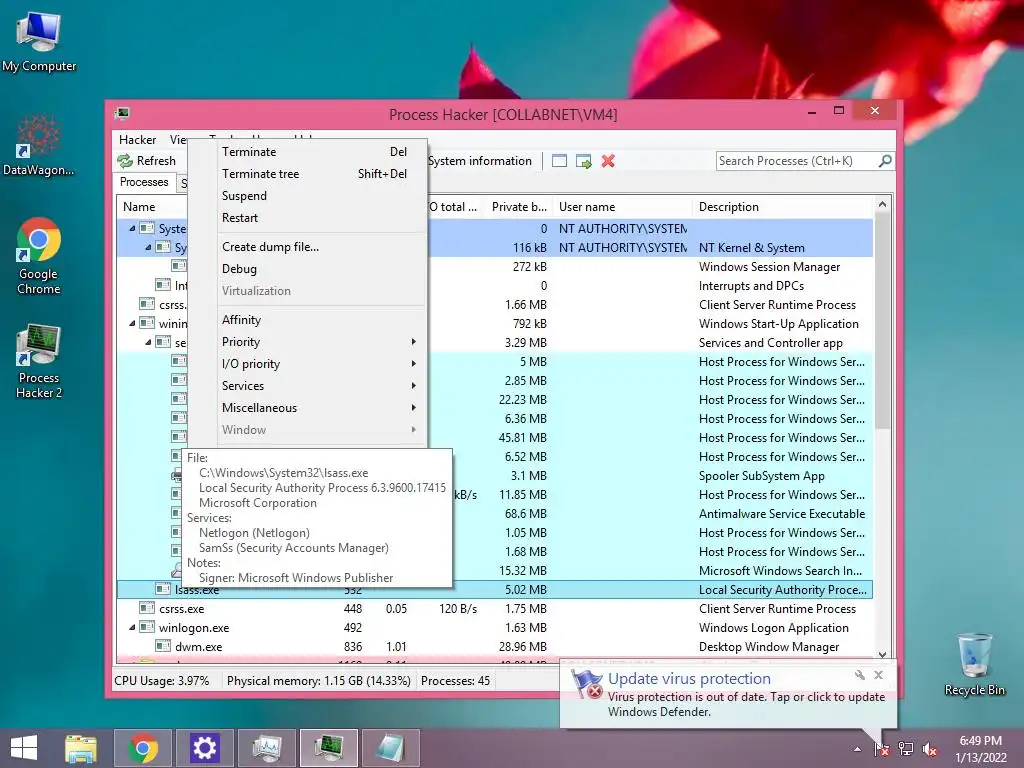This screenshot has height=768, width=1024.
Task: Choose Suspend in the context menu
Action: tap(319, 196)
